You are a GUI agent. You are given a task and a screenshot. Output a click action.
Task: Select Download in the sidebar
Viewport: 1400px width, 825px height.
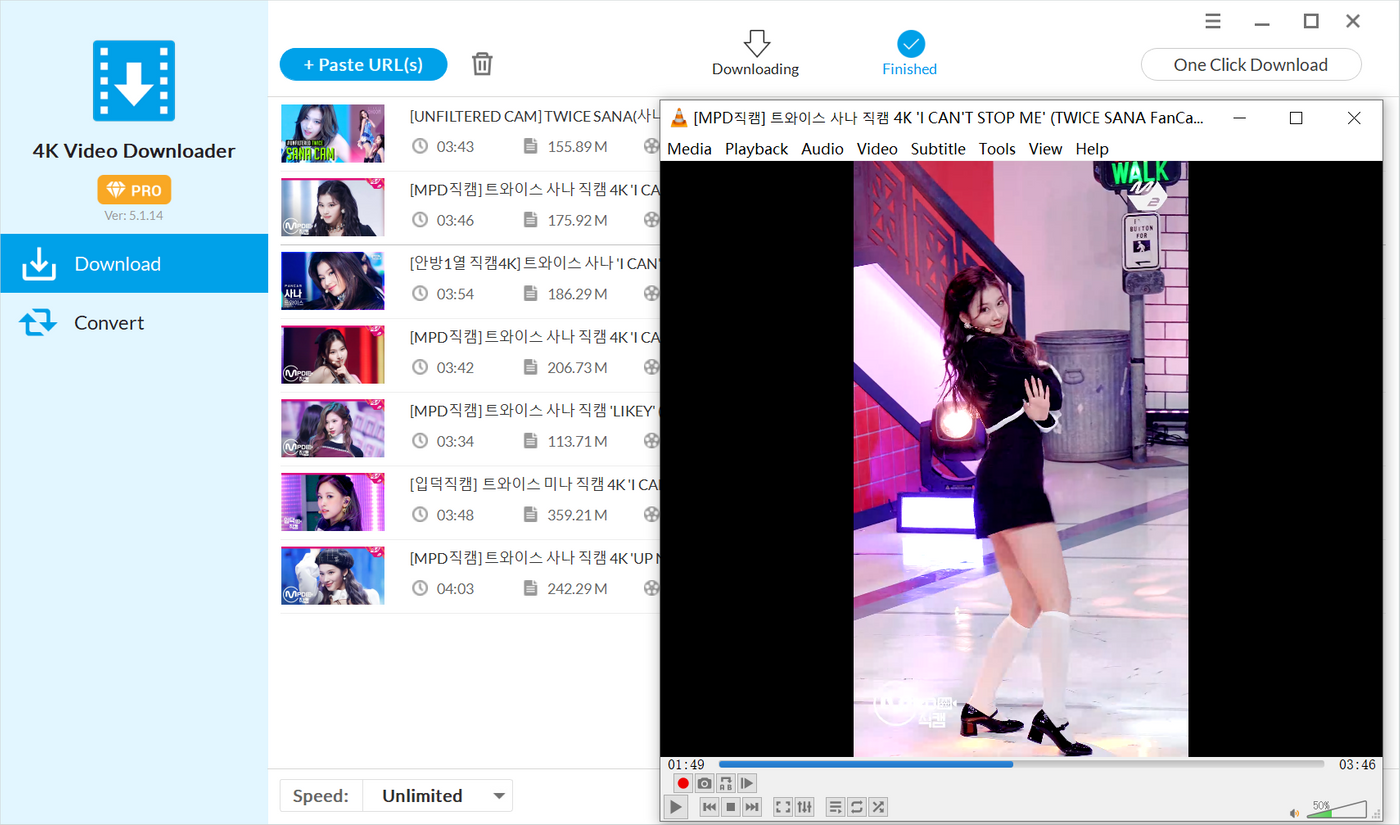coord(134,264)
